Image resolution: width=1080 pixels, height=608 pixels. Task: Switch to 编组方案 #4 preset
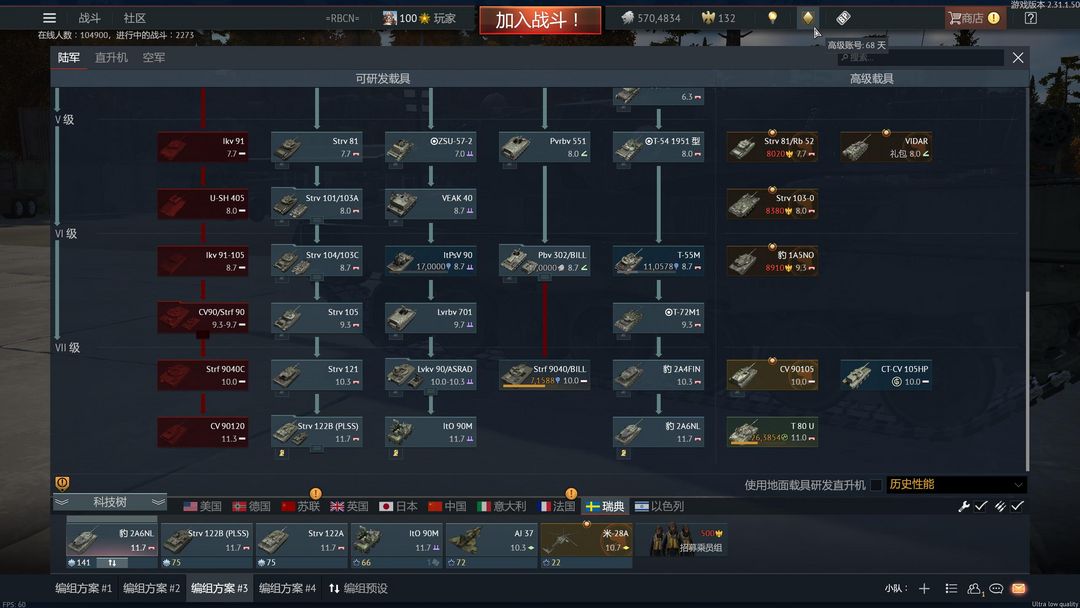coord(287,588)
